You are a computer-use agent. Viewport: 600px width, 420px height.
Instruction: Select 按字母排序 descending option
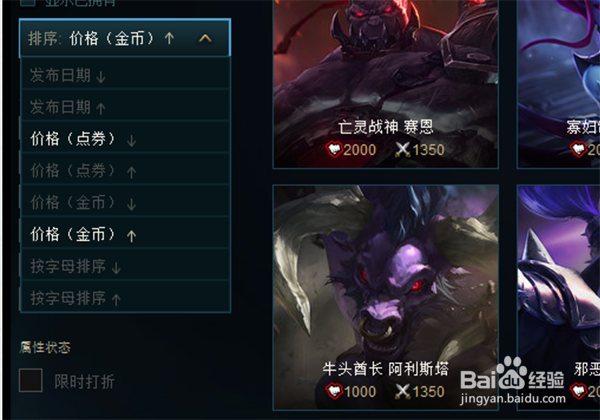(x=126, y=265)
